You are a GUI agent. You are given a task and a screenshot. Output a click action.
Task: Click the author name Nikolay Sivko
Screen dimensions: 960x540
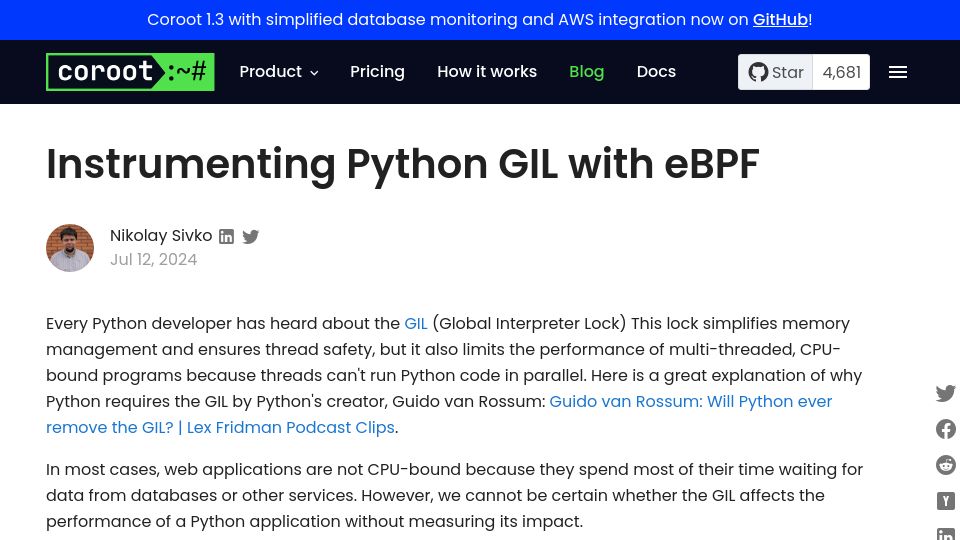[161, 236]
